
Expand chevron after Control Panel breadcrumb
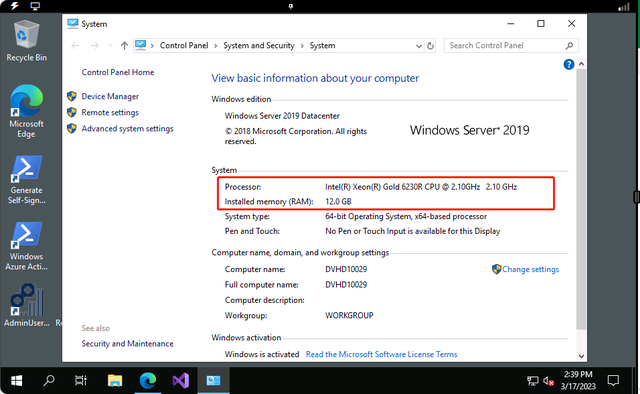tap(216, 46)
